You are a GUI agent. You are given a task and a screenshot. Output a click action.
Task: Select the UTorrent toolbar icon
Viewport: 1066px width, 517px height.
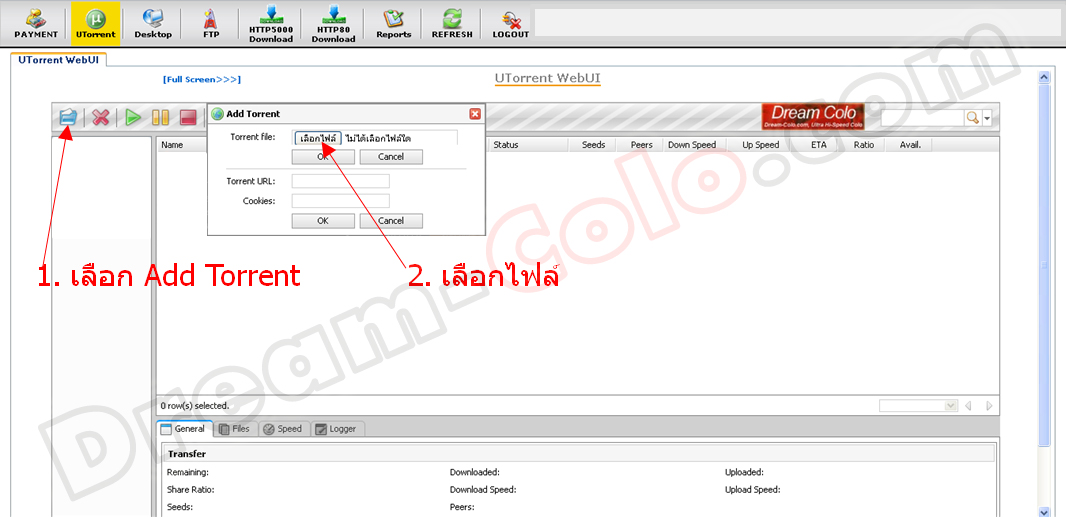96,23
